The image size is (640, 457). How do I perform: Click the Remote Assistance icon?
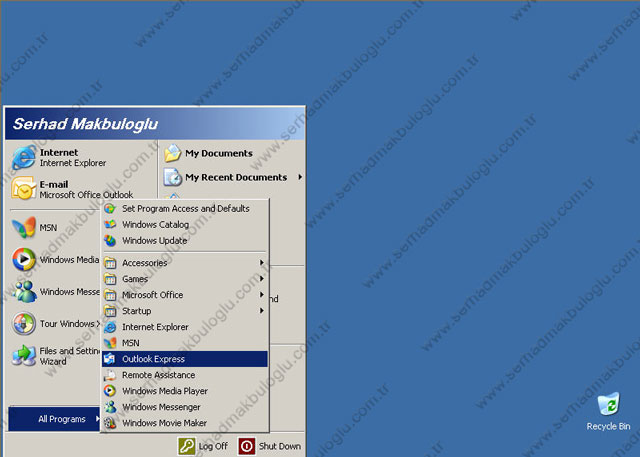[x=110, y=375]
